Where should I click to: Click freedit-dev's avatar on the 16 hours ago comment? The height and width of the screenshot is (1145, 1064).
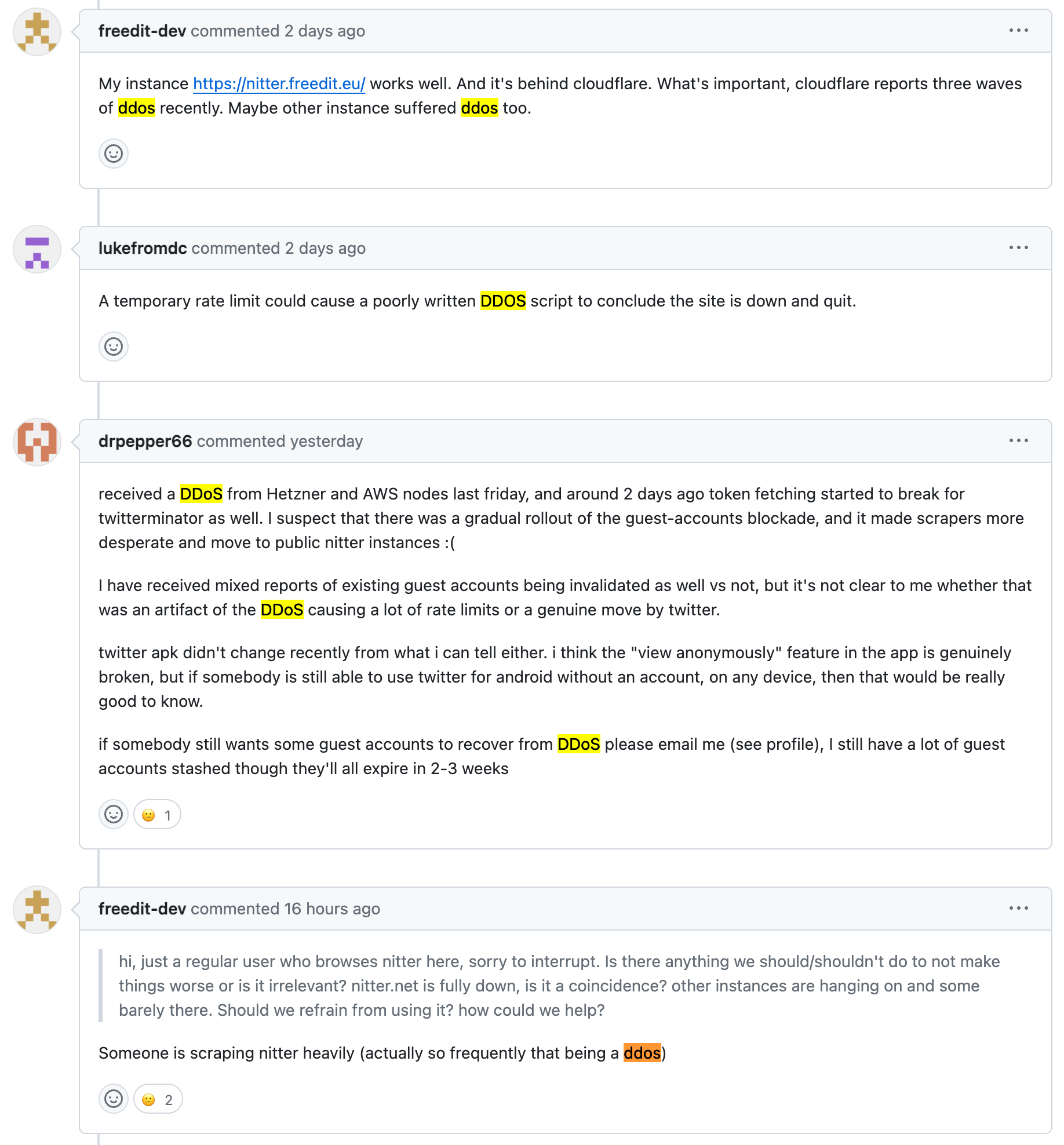(x=37, y=909)
